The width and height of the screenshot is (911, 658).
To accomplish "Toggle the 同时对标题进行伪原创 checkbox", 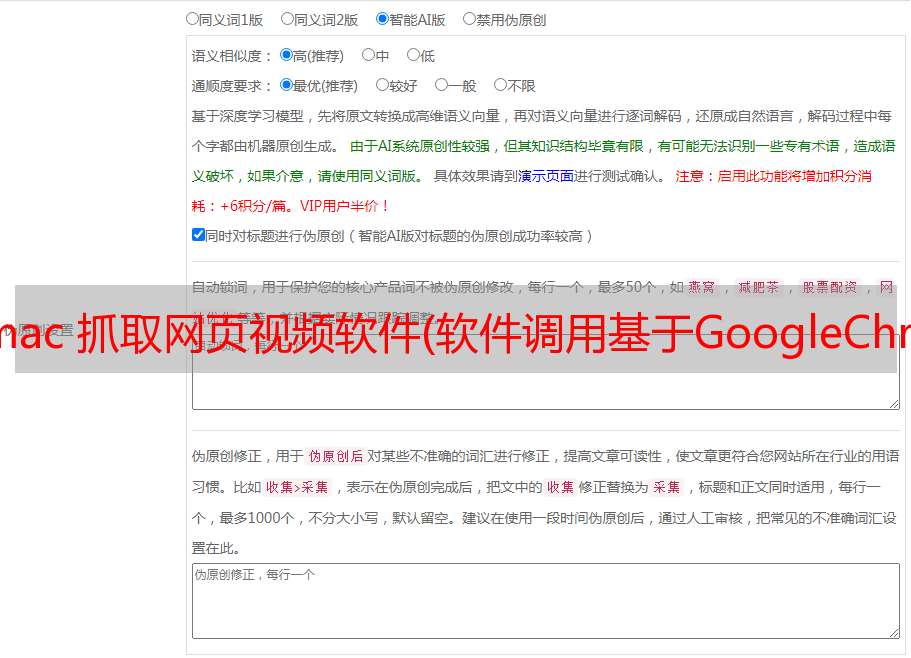I will coord(198,235).
